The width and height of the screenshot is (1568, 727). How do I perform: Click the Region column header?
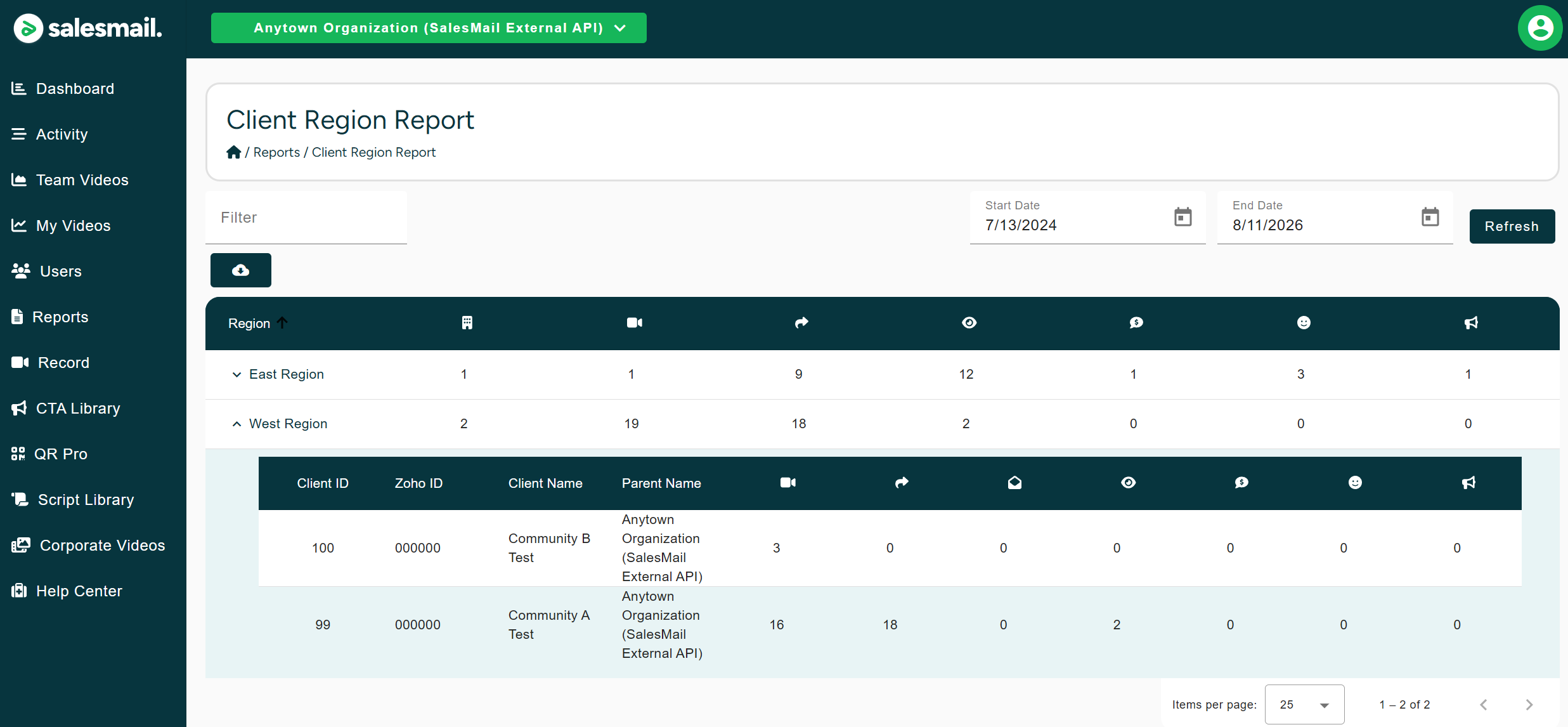click(x=249, y=324)
